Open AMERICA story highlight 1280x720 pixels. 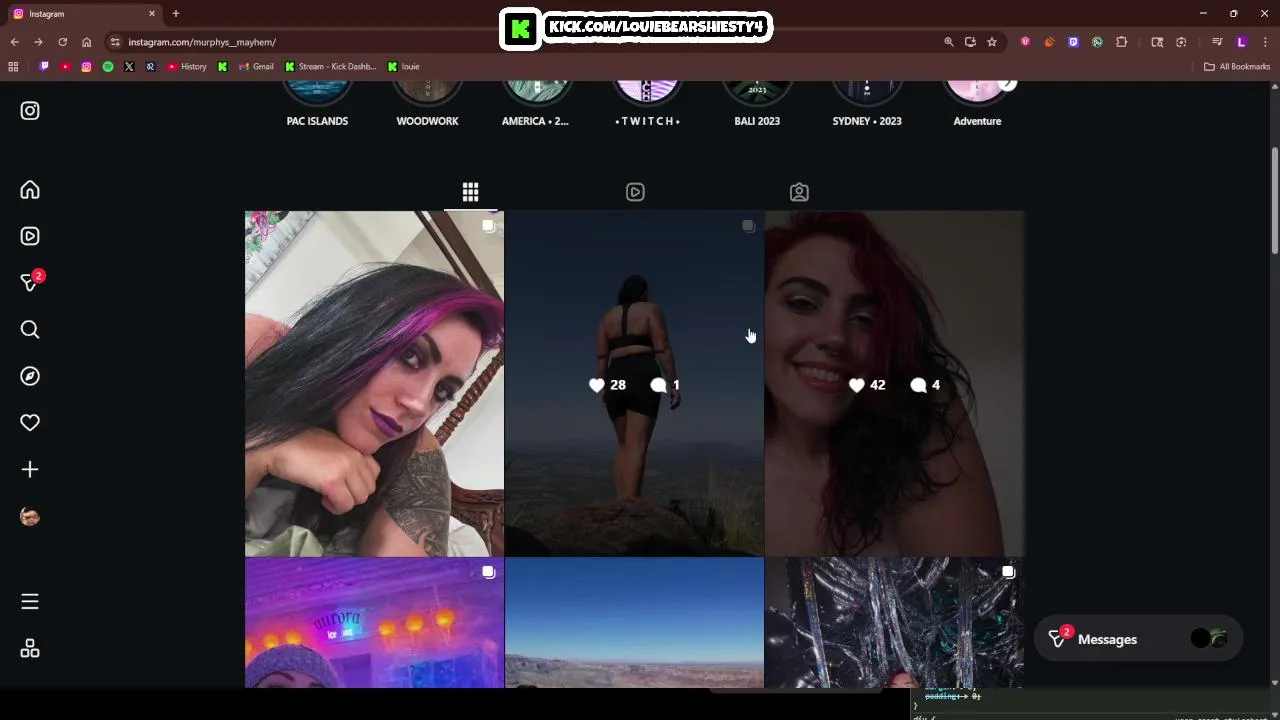(535, 105)
